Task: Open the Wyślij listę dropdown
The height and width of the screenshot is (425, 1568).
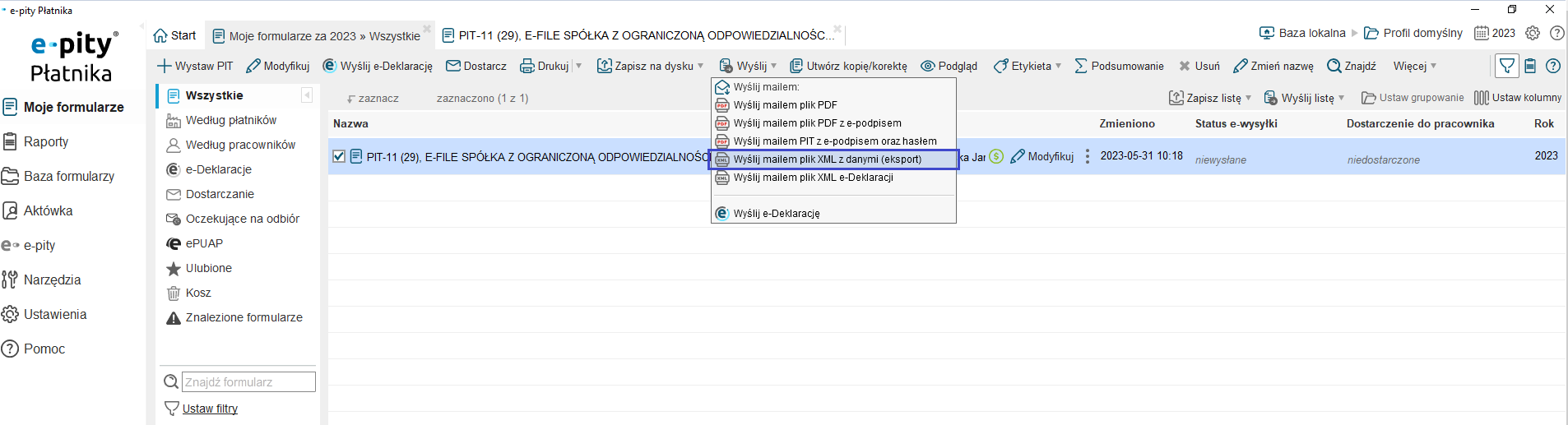Action: coord(1304,98)
